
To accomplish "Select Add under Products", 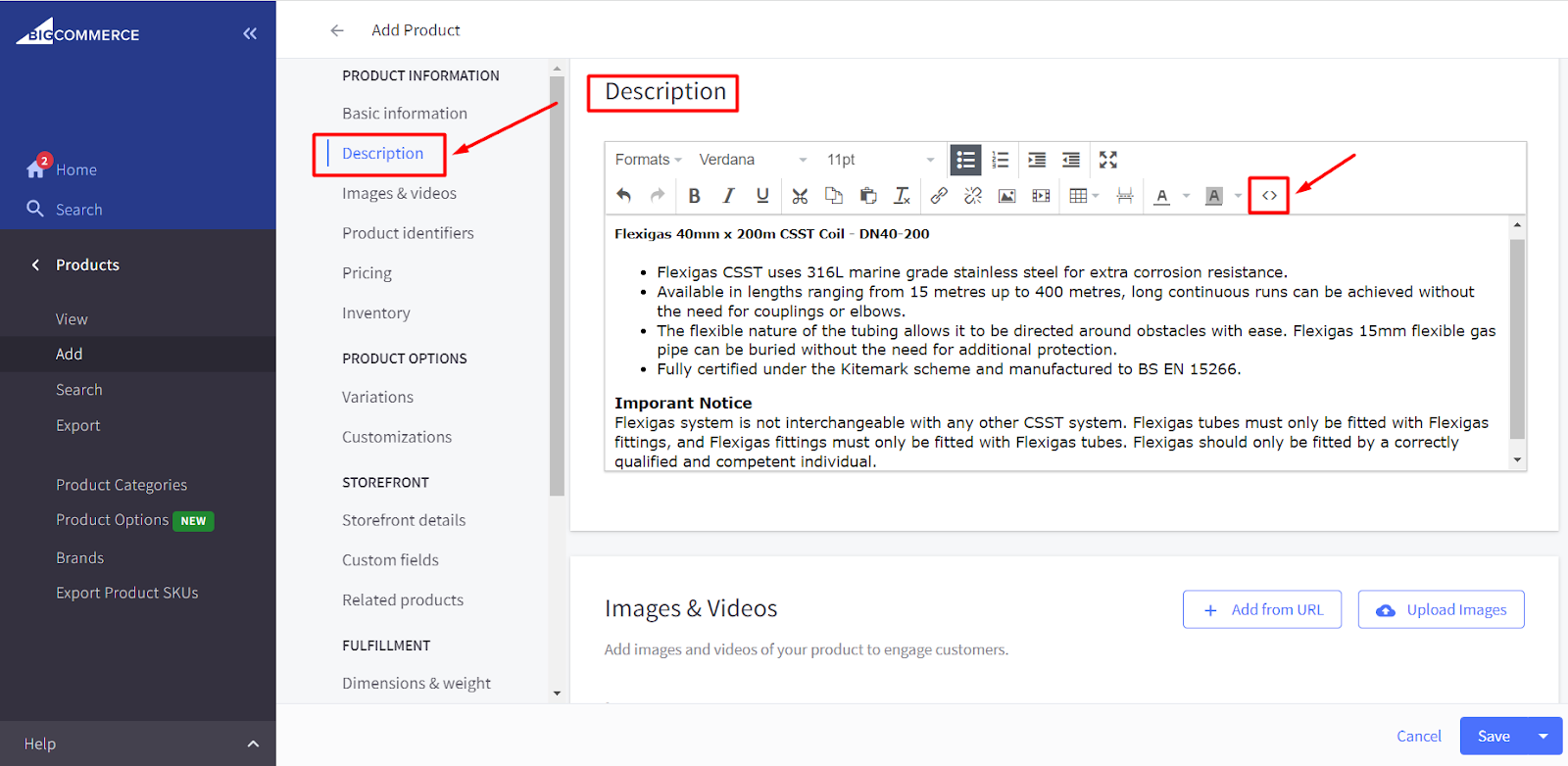I will point(69,355).
